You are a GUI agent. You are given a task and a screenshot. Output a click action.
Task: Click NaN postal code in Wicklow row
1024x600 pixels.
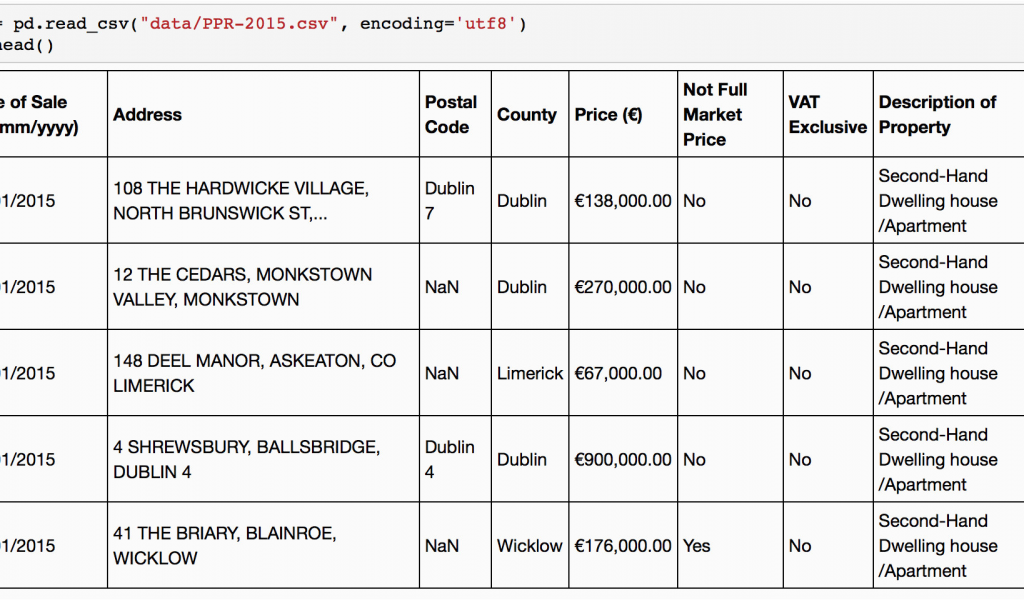pos(455,545)
